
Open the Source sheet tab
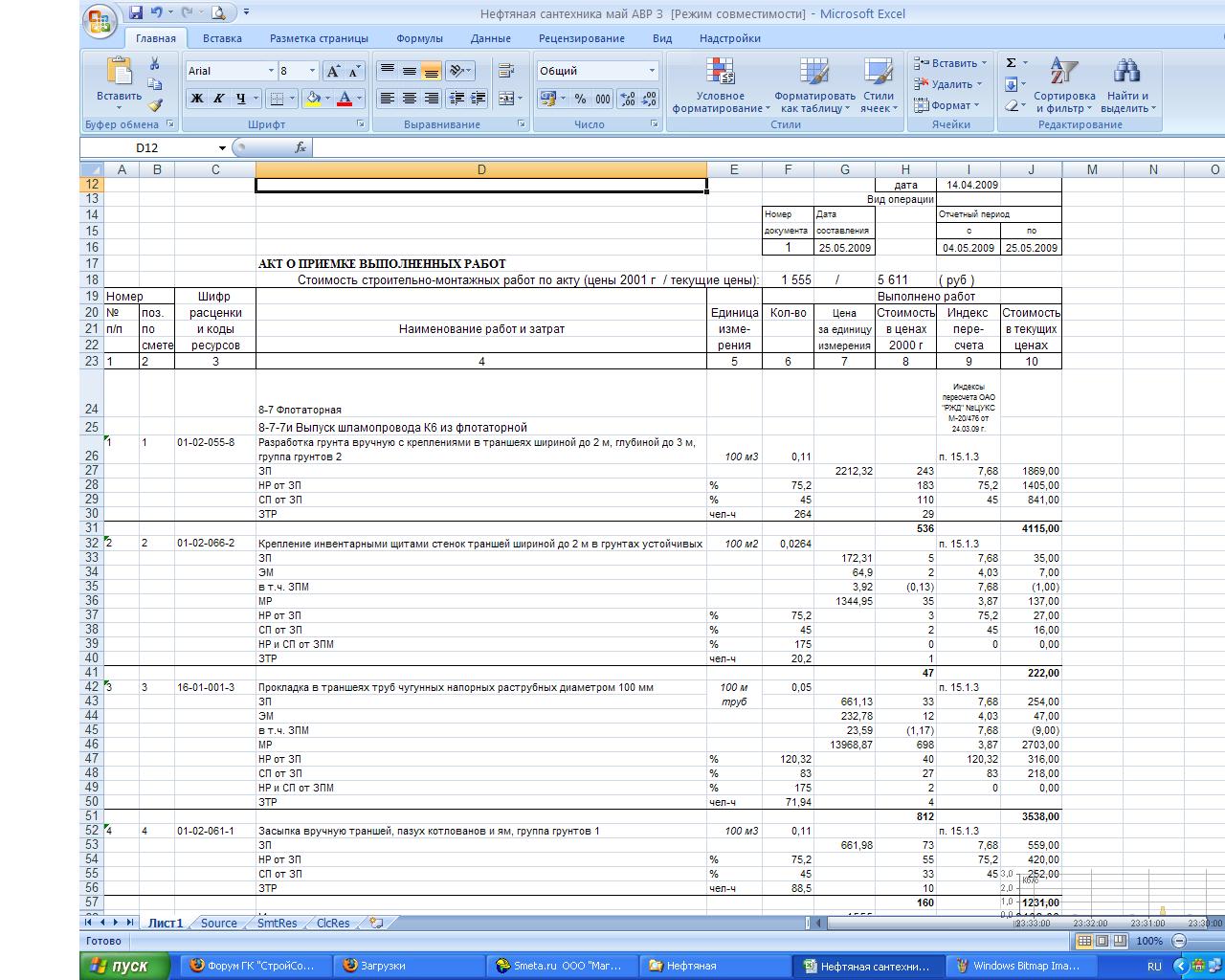click(218, 924)
